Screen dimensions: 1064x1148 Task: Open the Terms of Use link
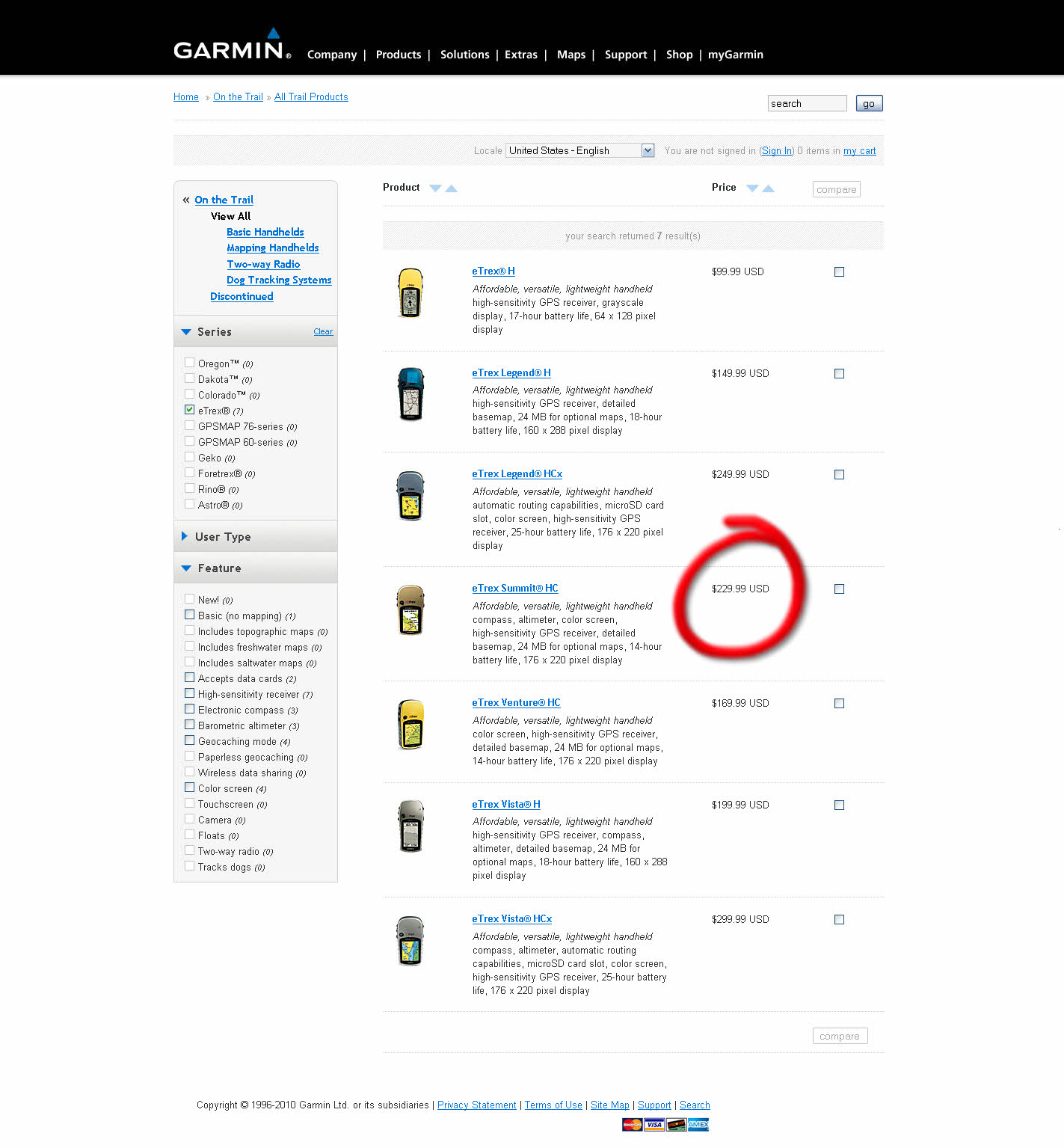coord(553,1105)
